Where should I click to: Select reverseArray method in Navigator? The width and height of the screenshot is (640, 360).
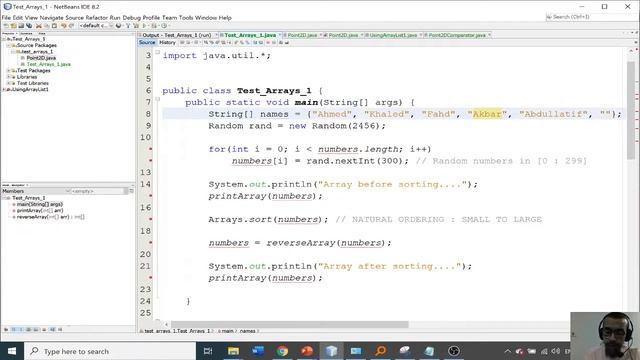pos(51,217)
